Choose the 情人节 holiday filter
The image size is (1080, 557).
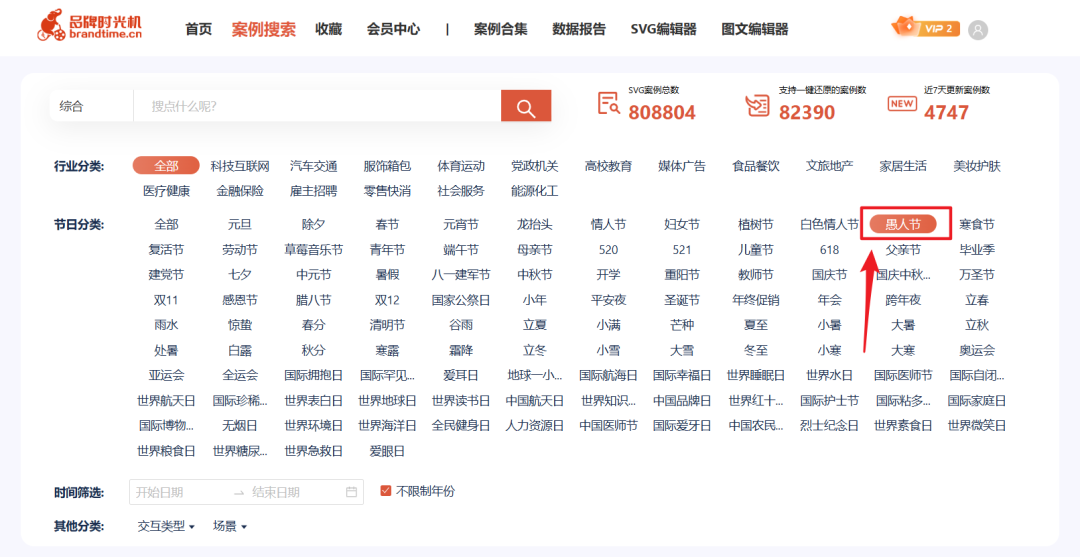pyautogui.click(x=609, y=224)
